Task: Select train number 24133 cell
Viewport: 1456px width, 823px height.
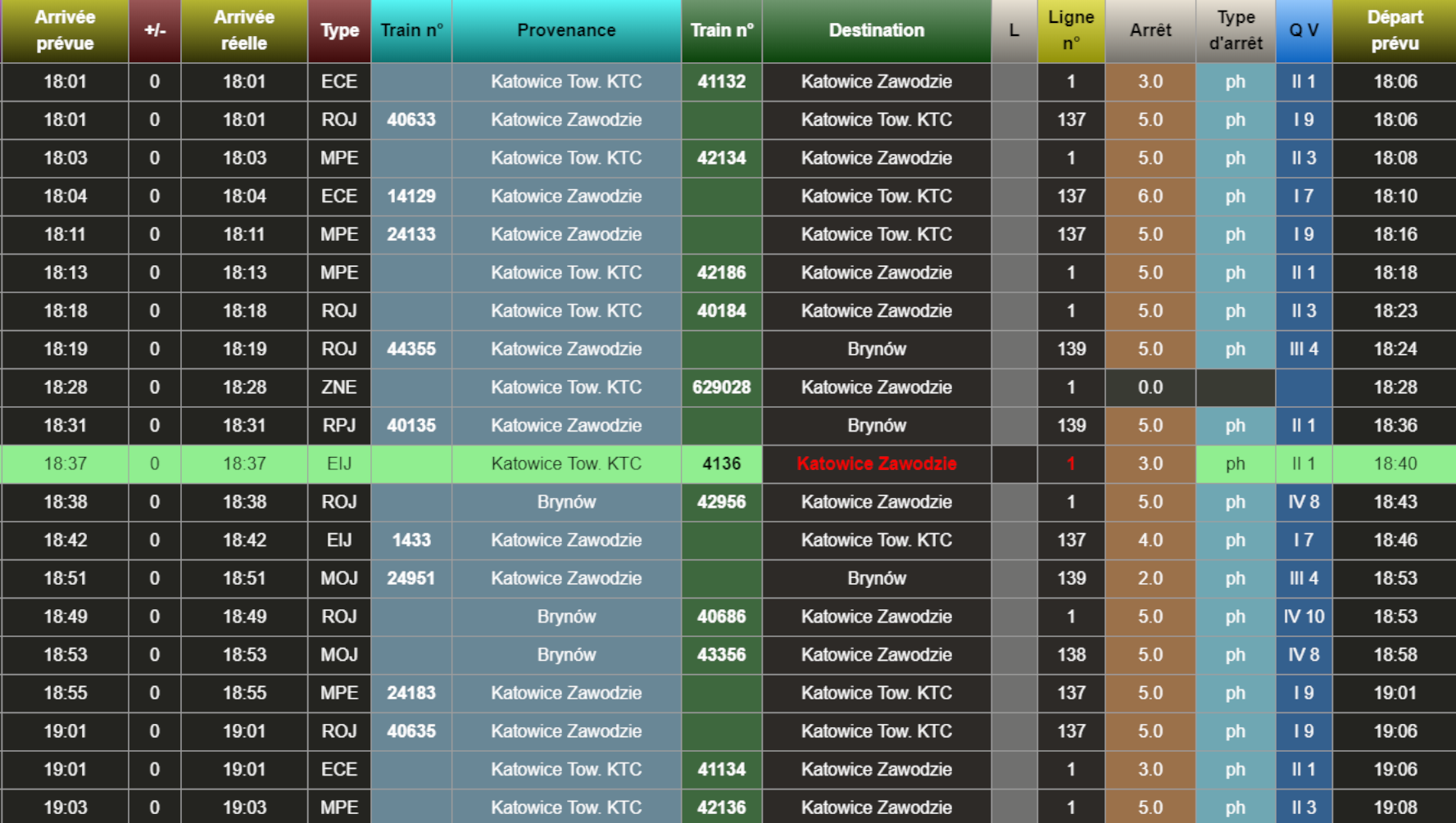Action: (x=411, y=234)
